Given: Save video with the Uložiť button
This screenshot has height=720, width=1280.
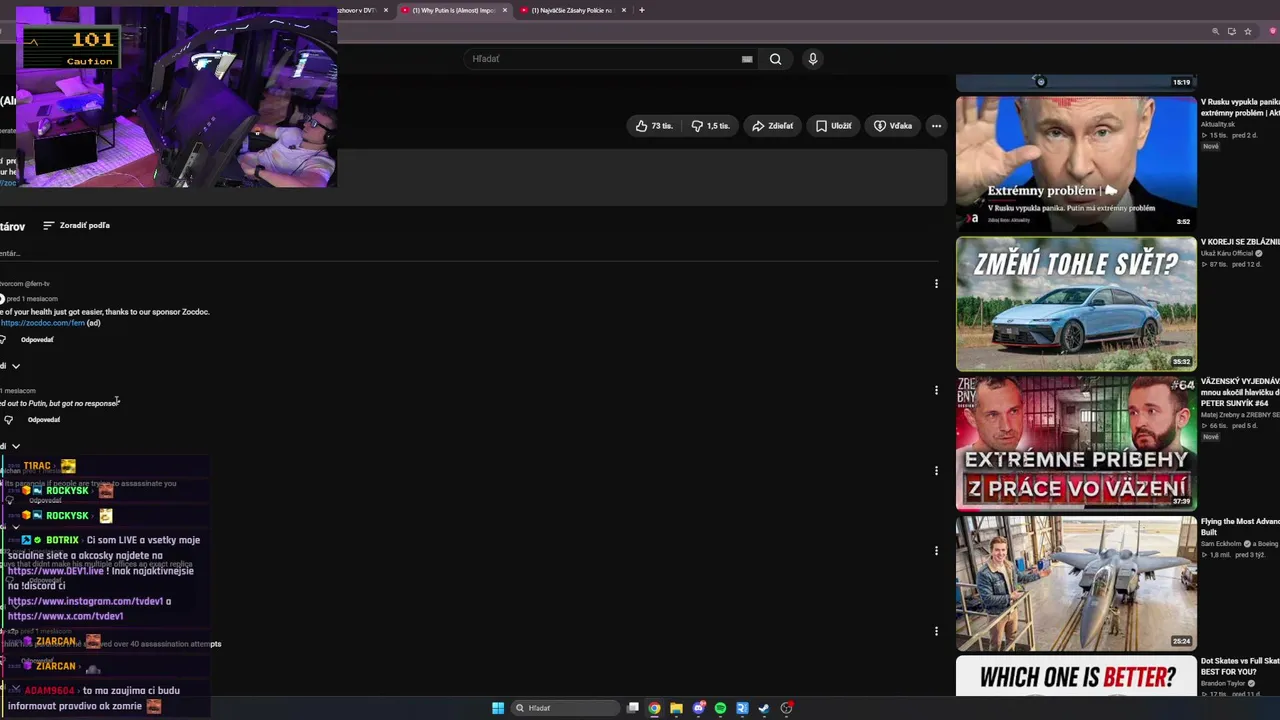Looking at the screenshot, I should point(834,126).
